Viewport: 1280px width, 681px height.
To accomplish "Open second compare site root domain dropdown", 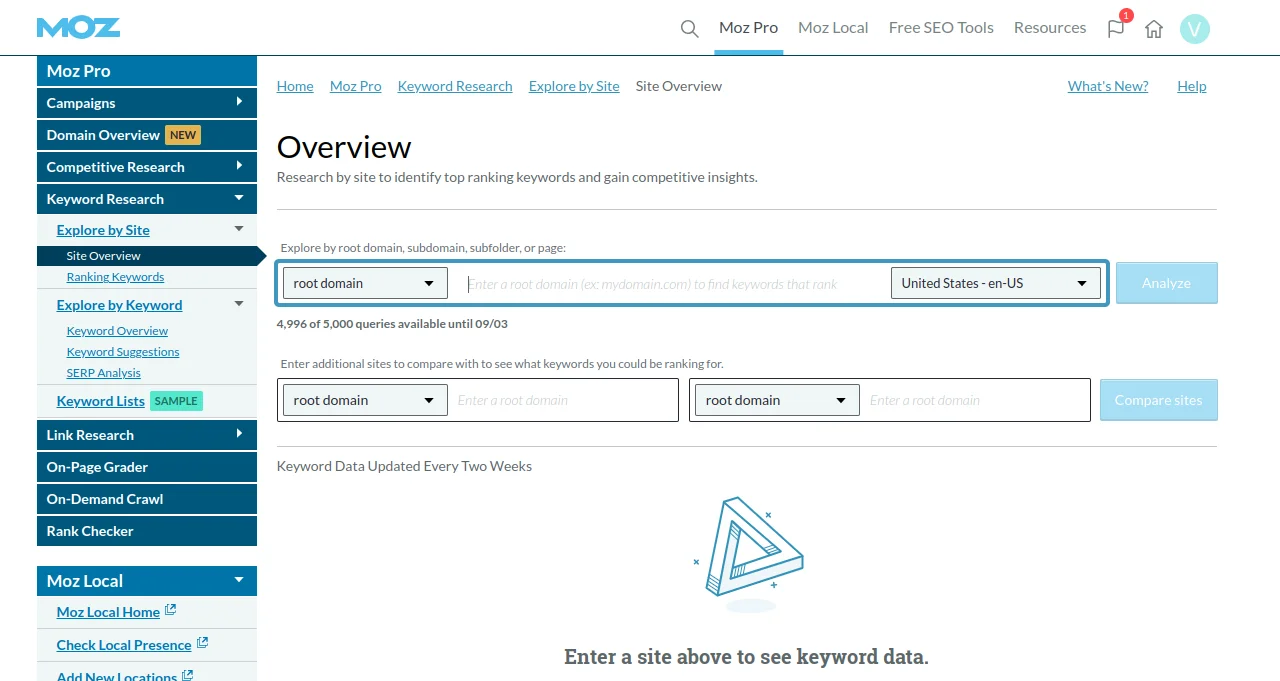I will click(777, 400).
